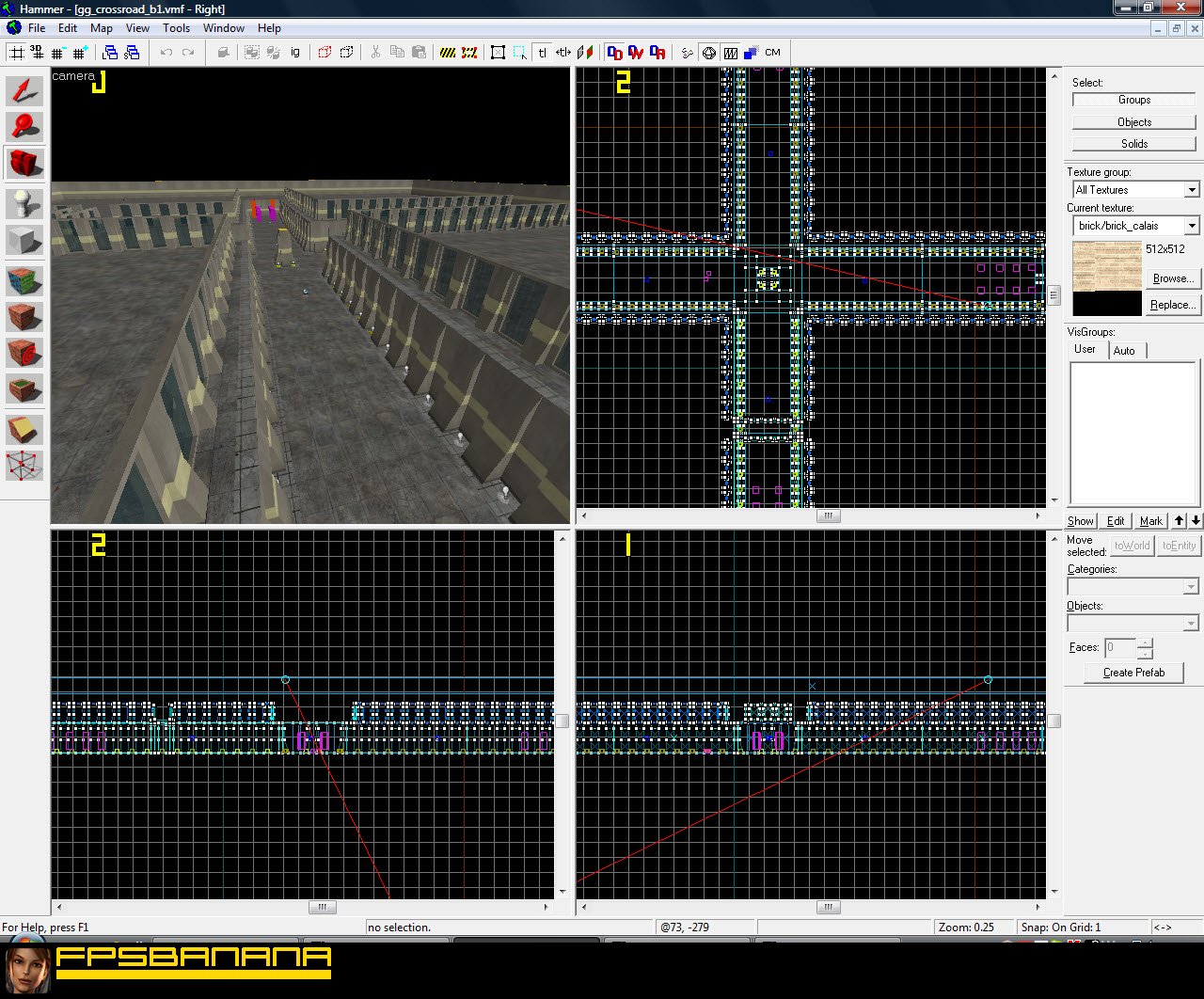Pick the Entity tool light bulb
This screenshot has width=1204, height=999.
(x=25, y=203)
